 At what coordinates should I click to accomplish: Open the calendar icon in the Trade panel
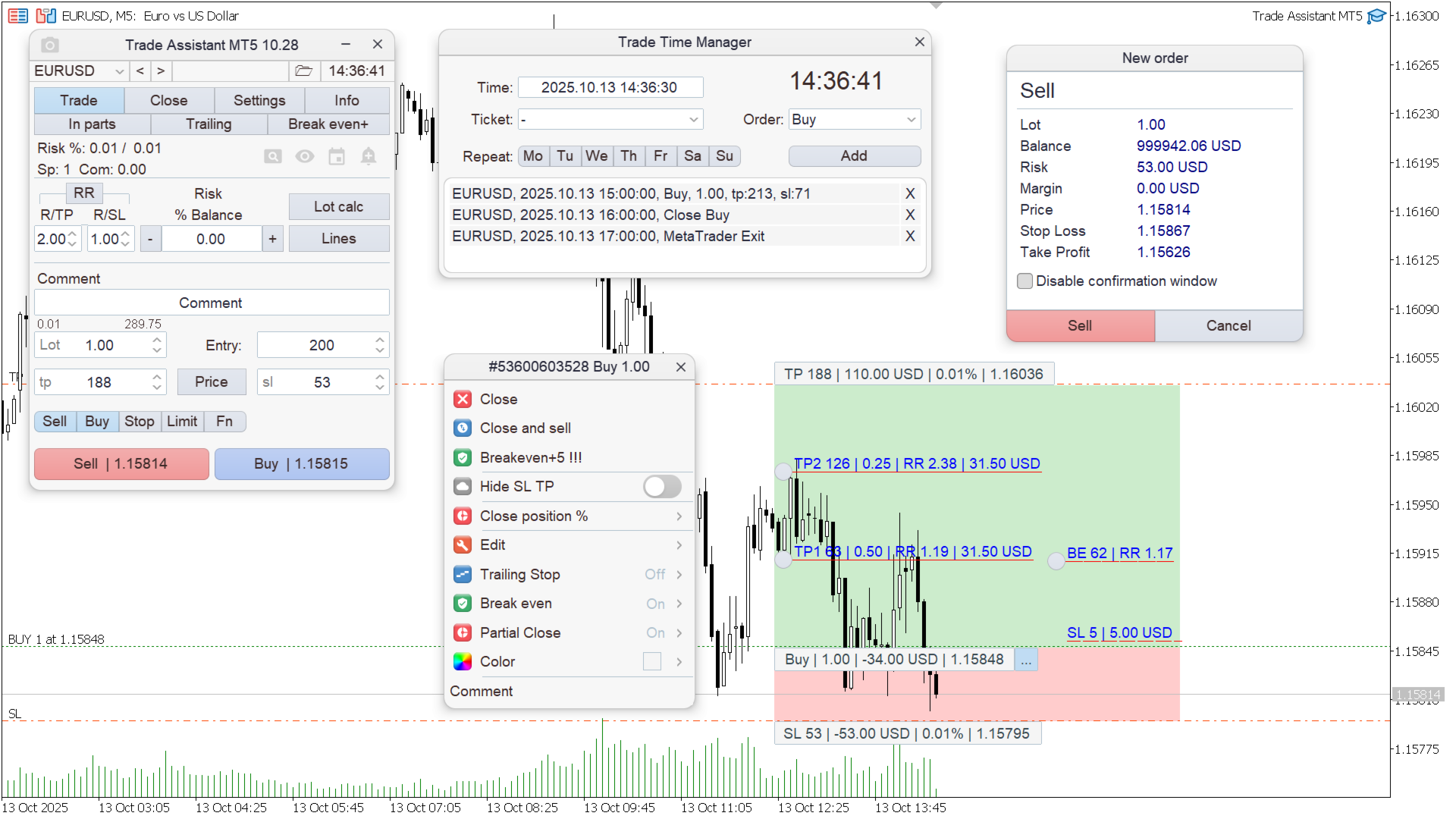coord(337,156)
